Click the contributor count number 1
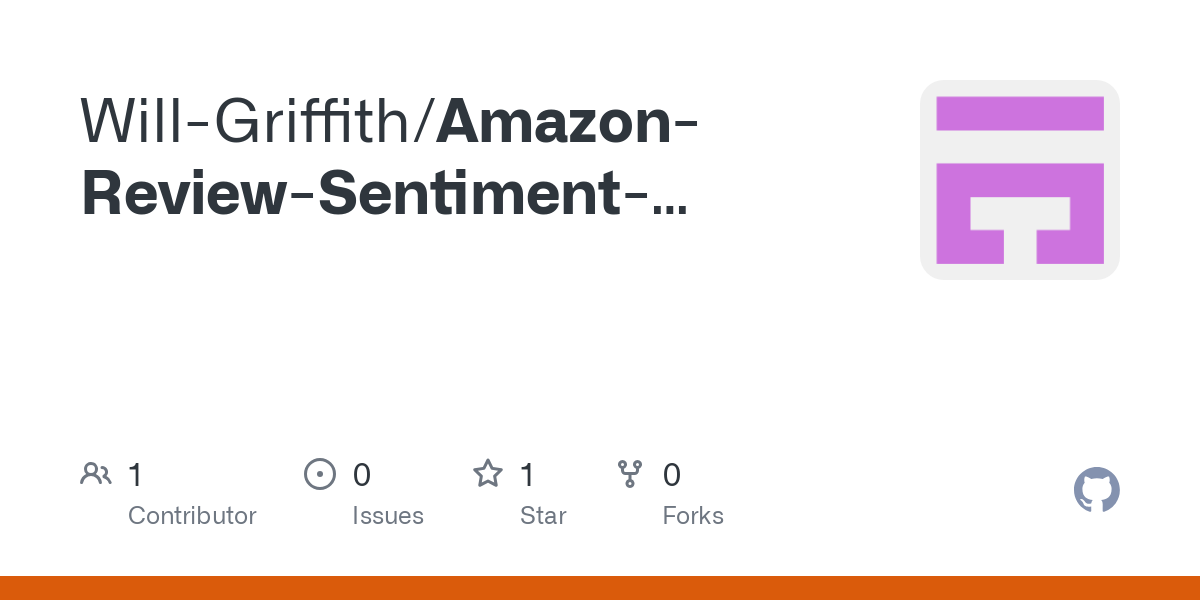This screenshot has height=600, width=1200. 136,475
